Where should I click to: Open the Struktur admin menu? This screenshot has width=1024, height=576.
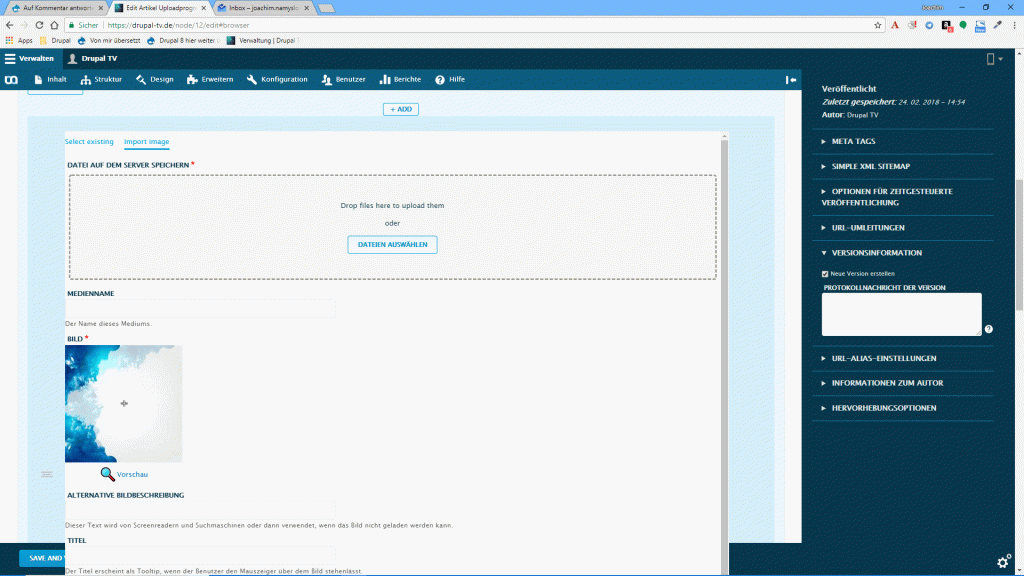[x=101, y=79]
